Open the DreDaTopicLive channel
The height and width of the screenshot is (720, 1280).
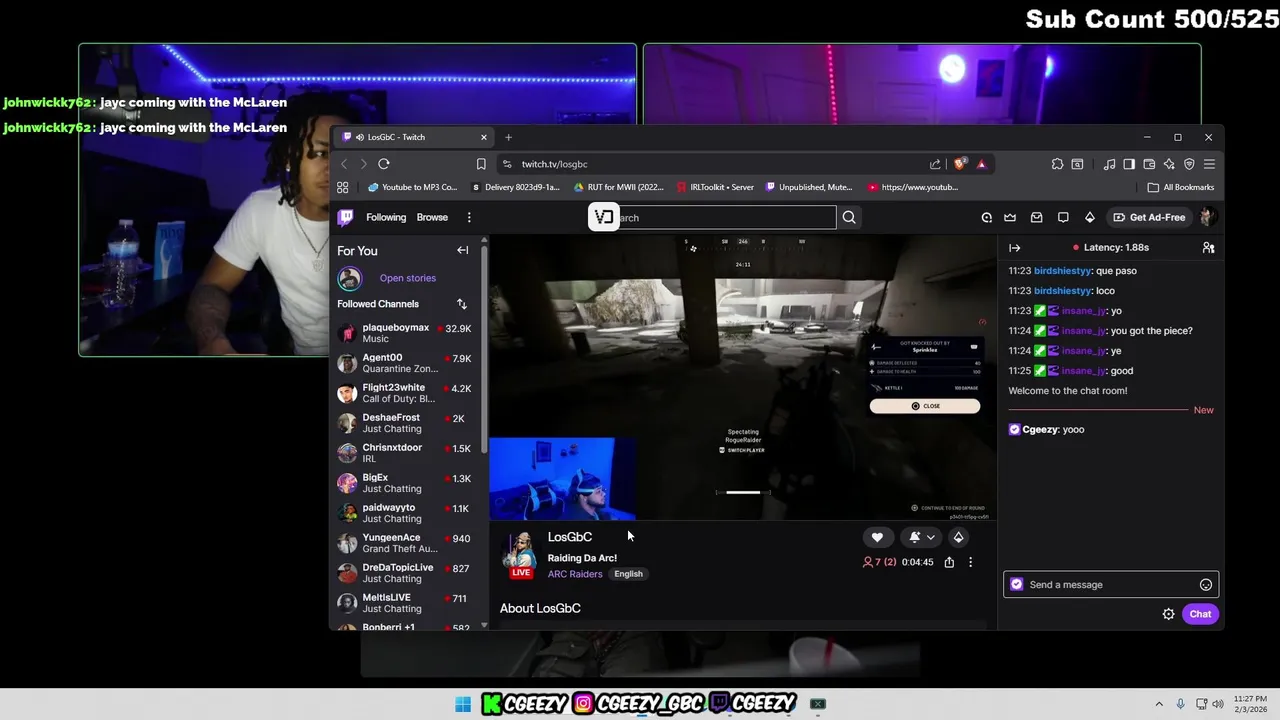[x=405, y=573]
